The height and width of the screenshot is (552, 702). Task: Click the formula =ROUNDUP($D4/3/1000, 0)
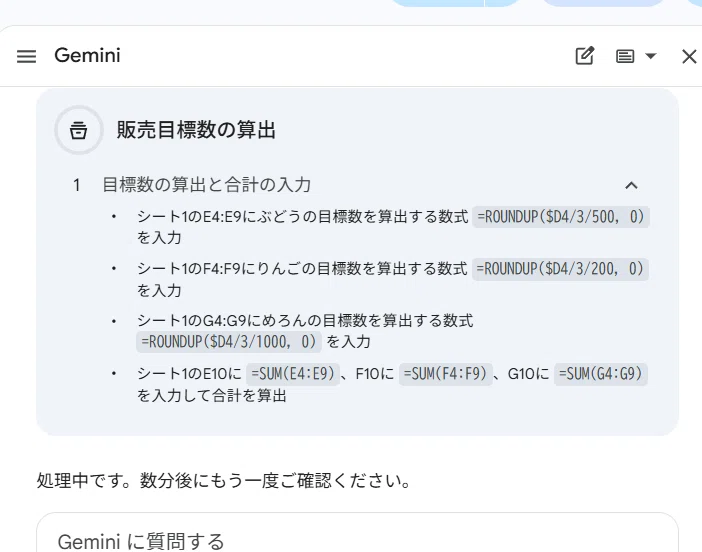(x=229, y=342)
